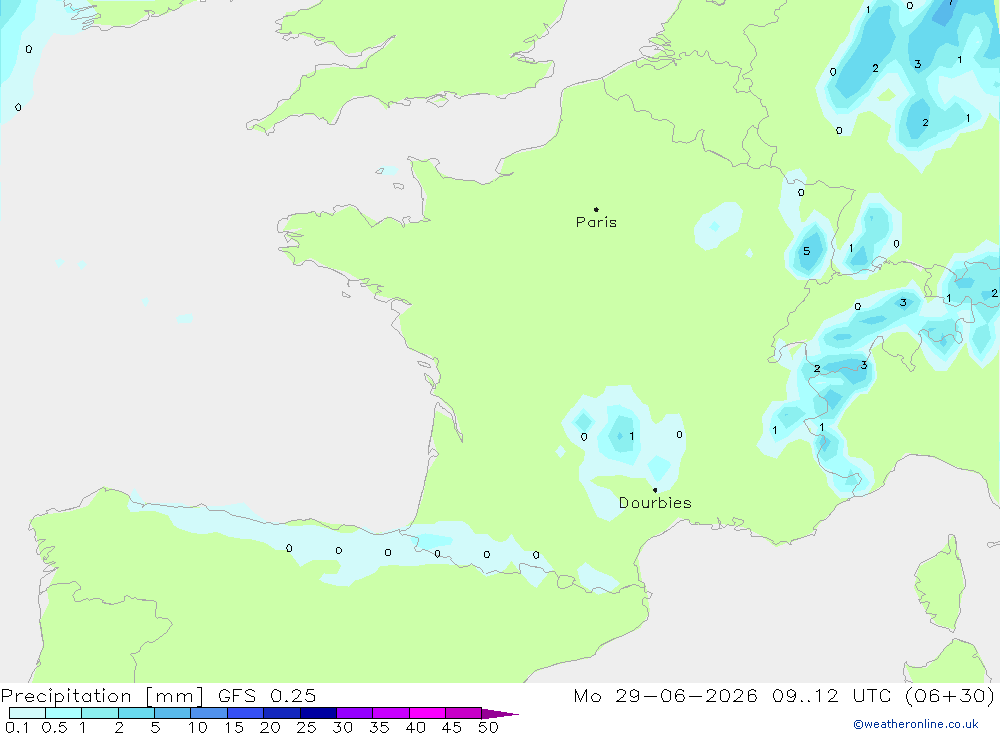Select the Dourbies location dot
1000x733 pixels.
pyautogui.click(x=655, y=490)
